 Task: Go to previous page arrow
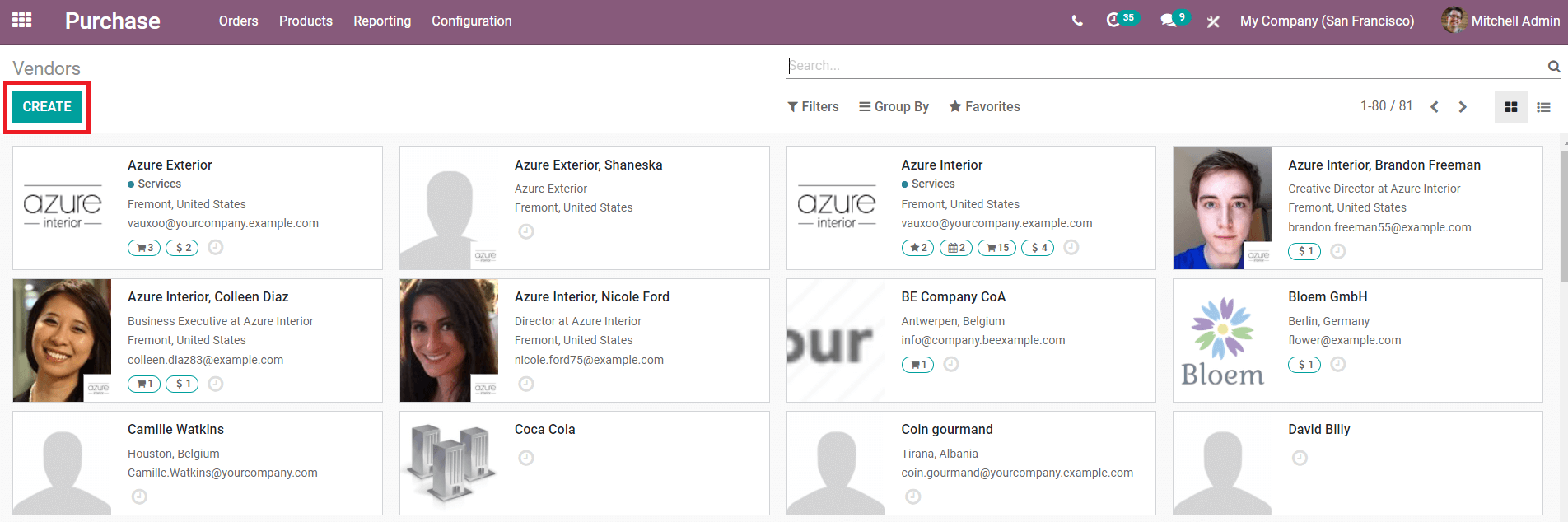pos(1435,107)
